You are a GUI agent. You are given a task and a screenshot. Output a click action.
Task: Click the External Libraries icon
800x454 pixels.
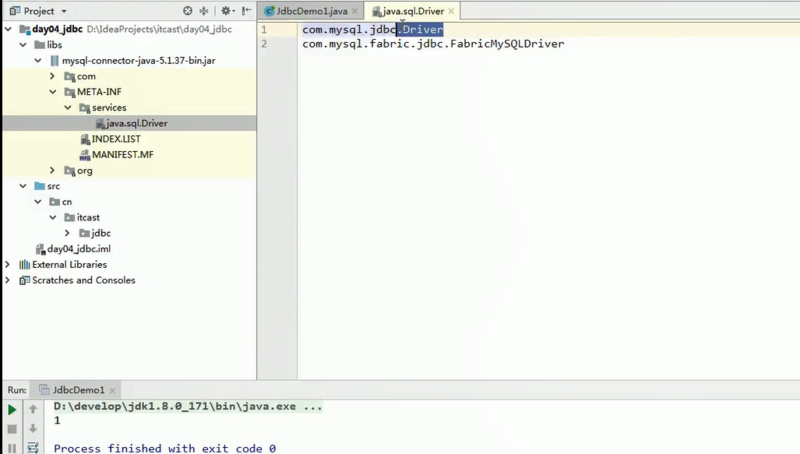[x=24, y=264]
